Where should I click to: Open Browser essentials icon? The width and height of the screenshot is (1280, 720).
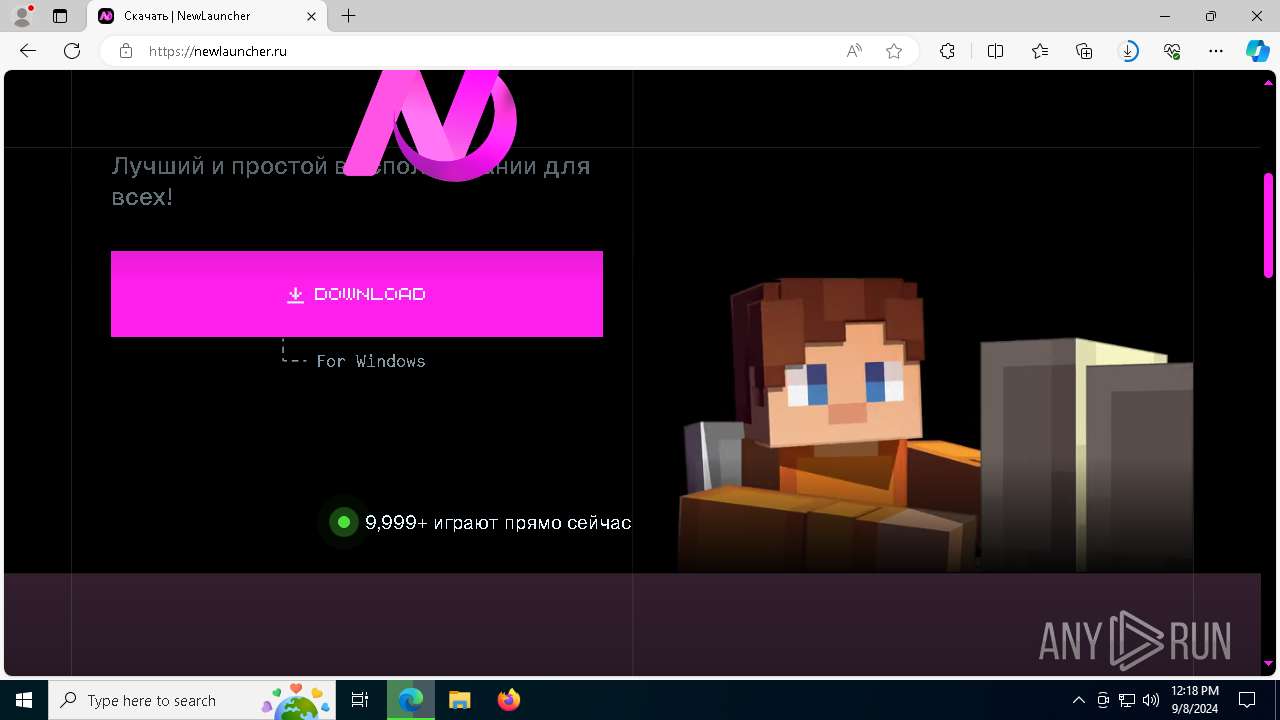[x=1172, y=51]
